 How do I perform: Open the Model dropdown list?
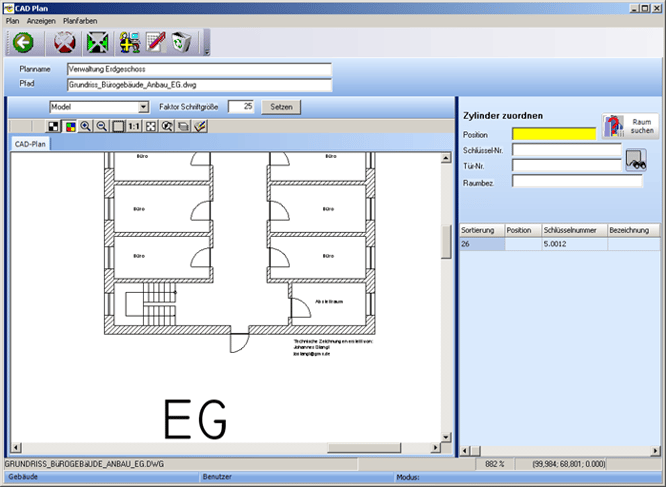pos(143,106)
